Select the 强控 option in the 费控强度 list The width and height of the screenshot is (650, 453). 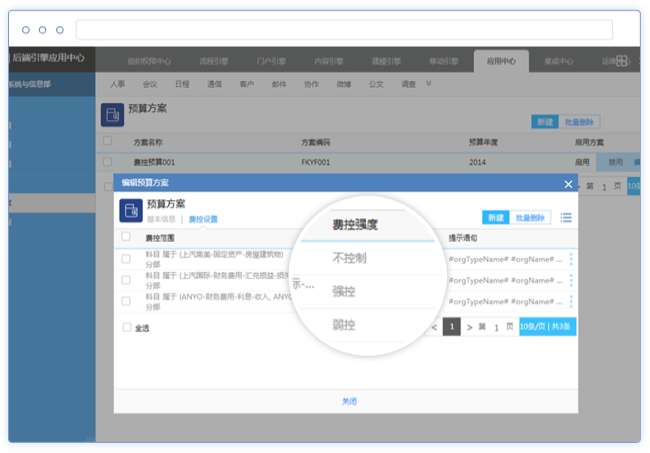tap(344, 291)
